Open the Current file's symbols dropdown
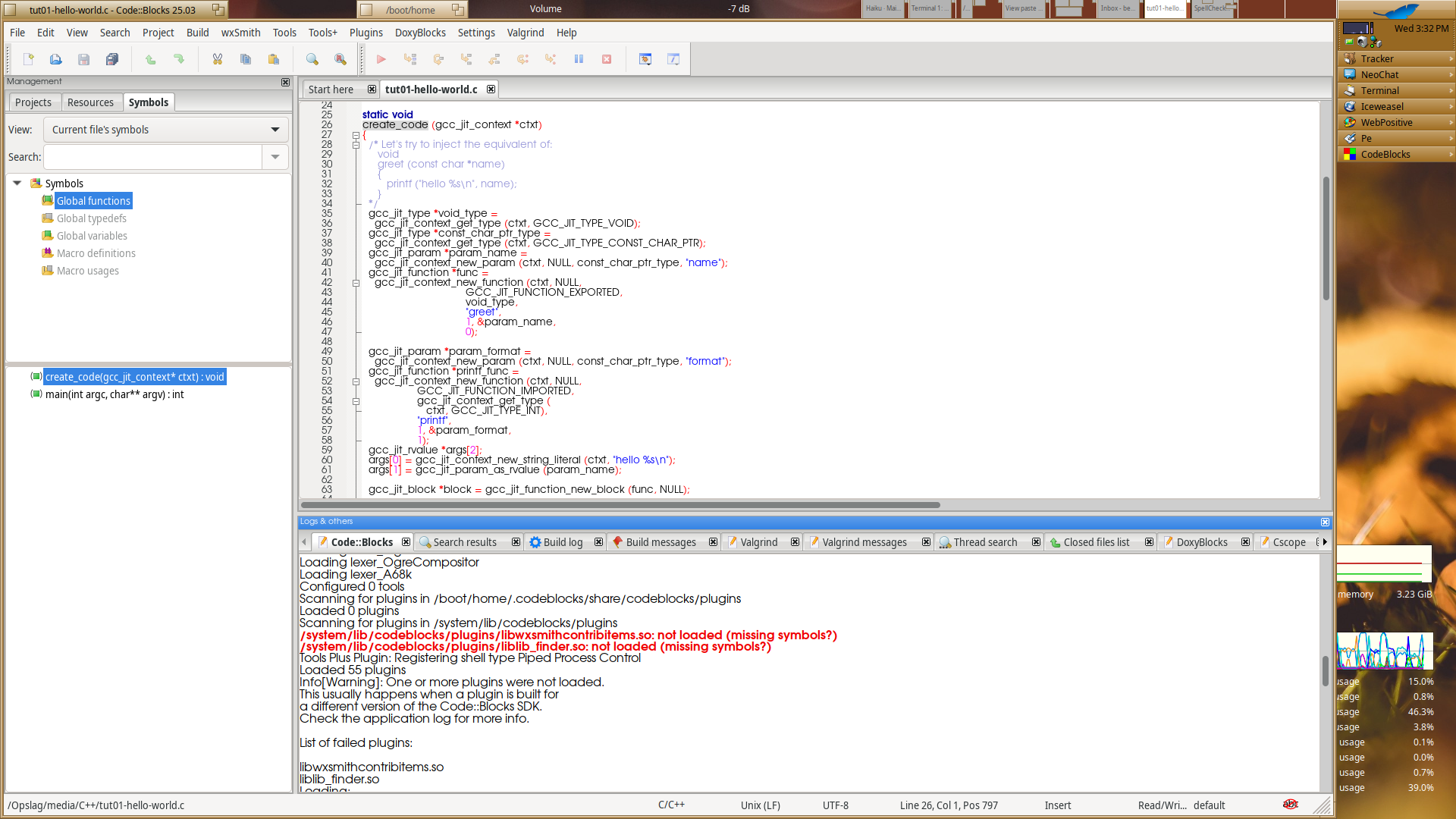1456x819 pixels. [x=165, y=130]
